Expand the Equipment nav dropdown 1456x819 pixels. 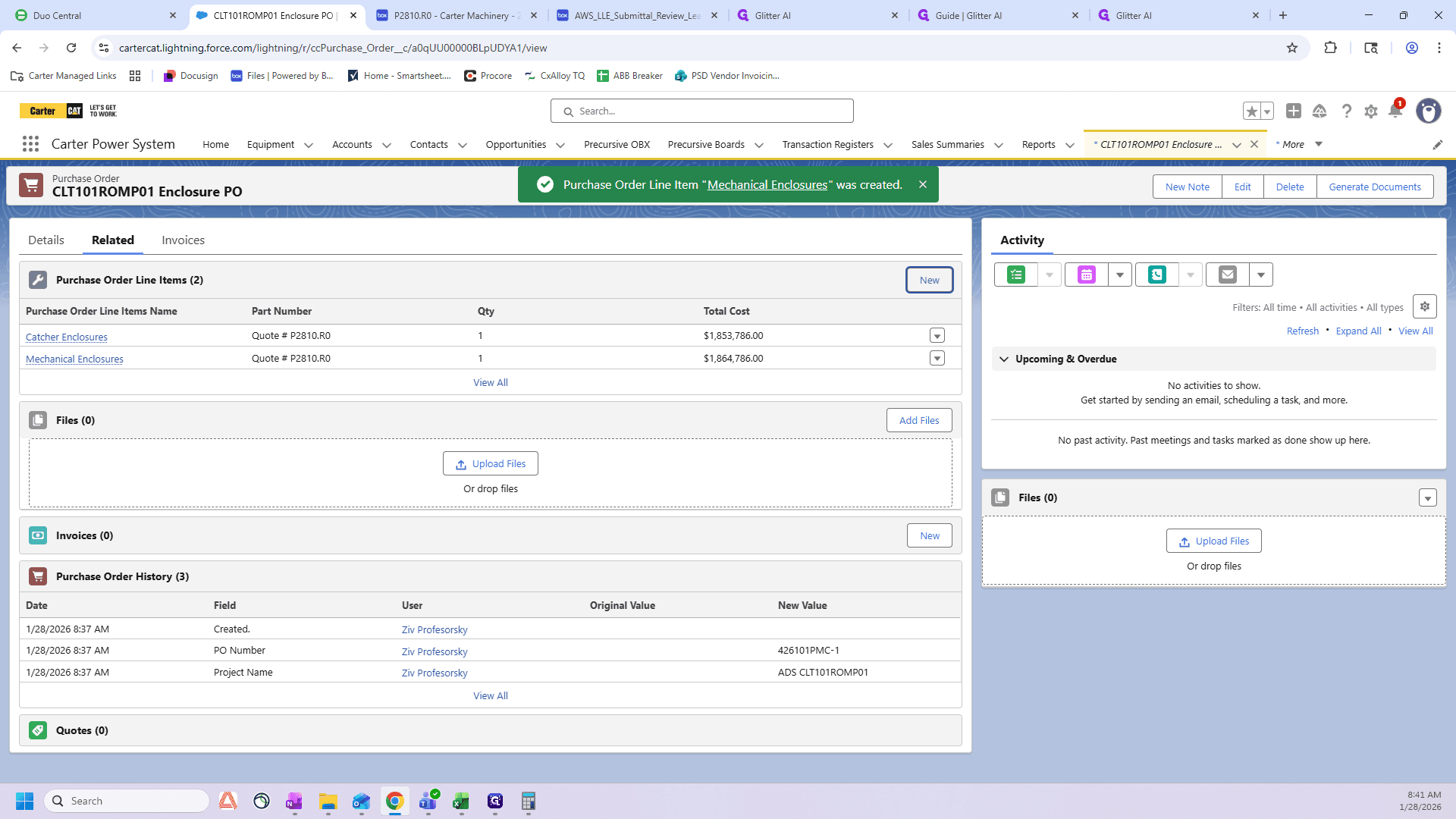tap(309, 145)
